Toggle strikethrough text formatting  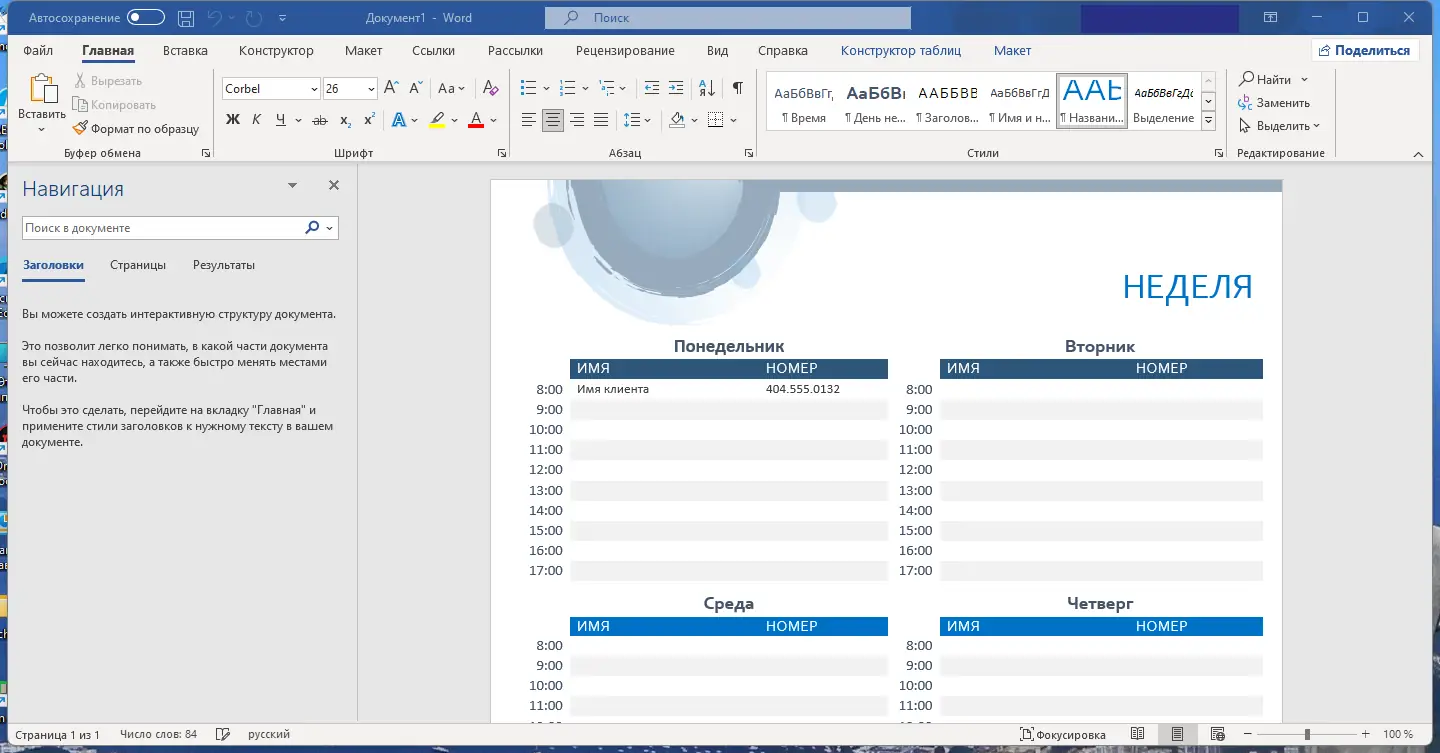320,120
